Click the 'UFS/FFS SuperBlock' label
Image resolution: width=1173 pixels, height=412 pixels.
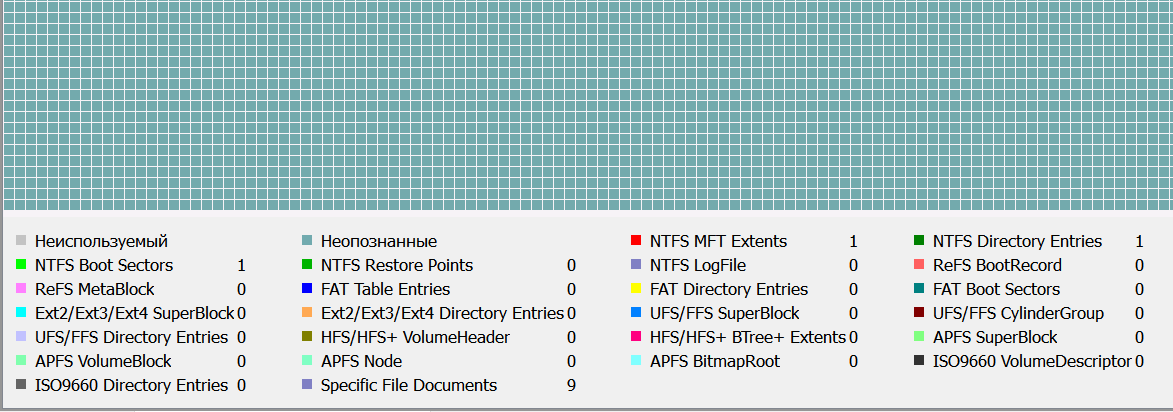point(724,313)
